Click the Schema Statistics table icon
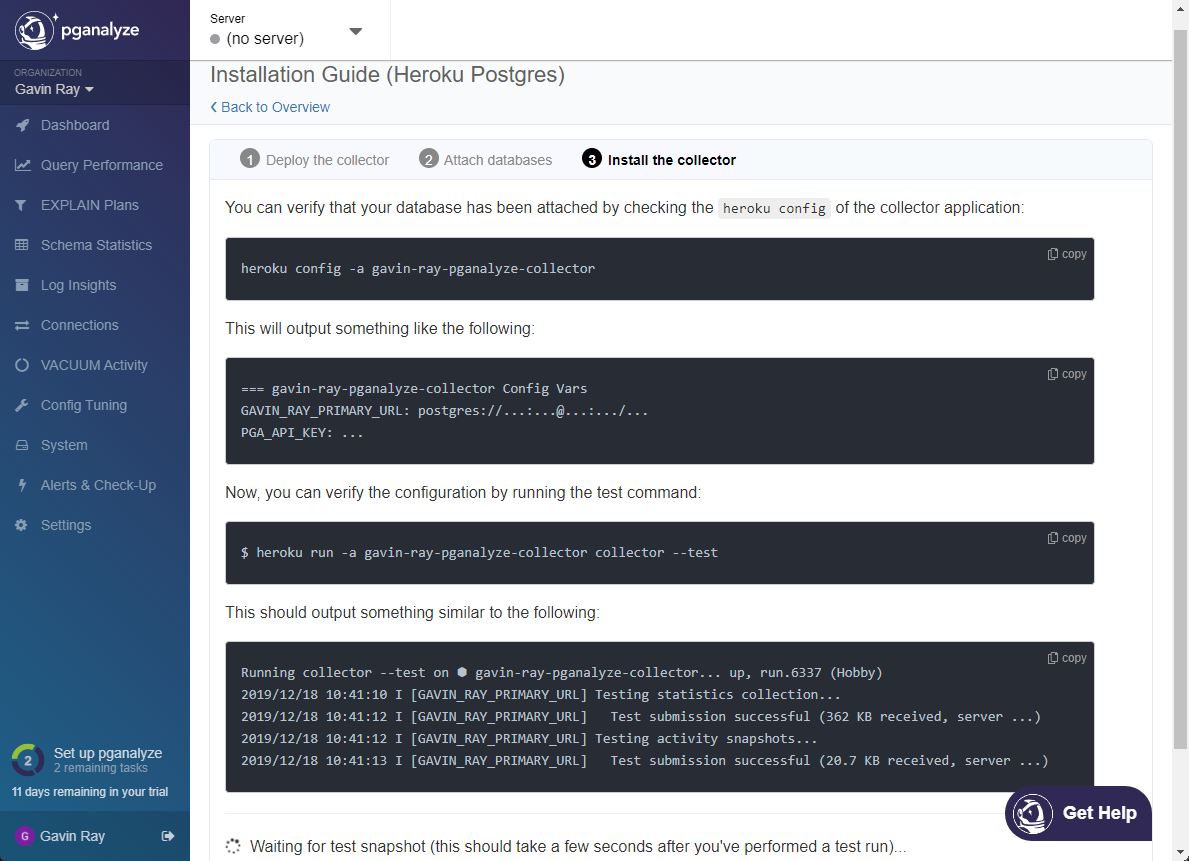 [22, 245]
